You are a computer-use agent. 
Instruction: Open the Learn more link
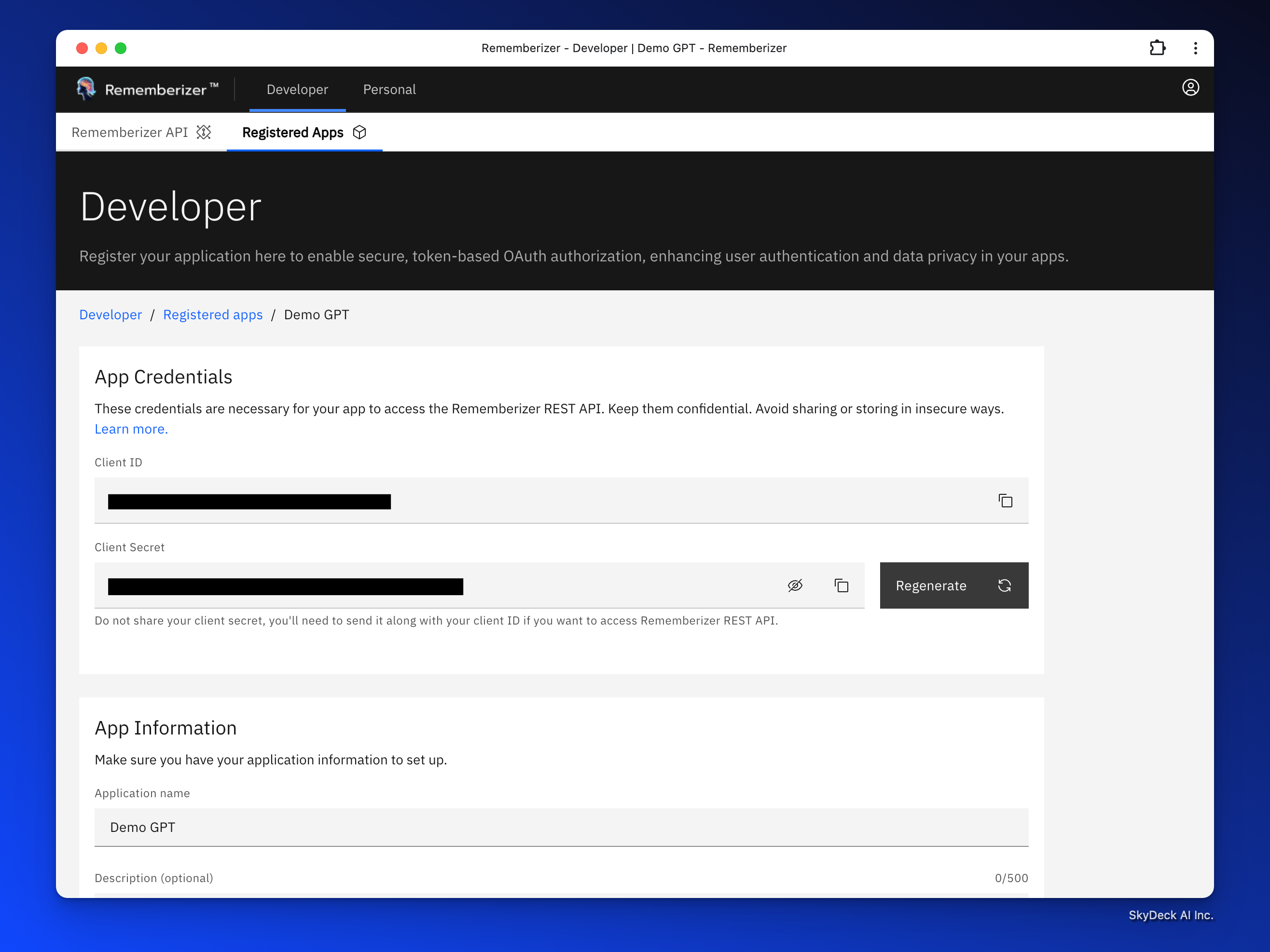click(x=131, y=429)
